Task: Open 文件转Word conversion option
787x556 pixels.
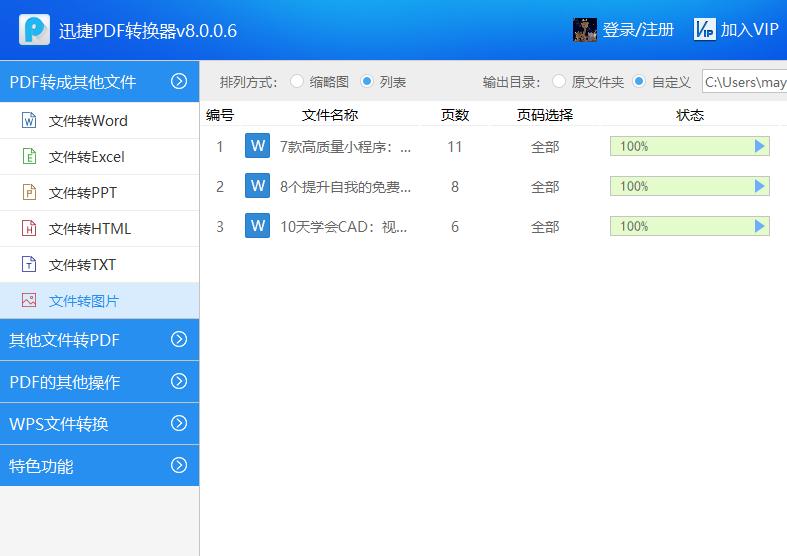Action: 99,120
